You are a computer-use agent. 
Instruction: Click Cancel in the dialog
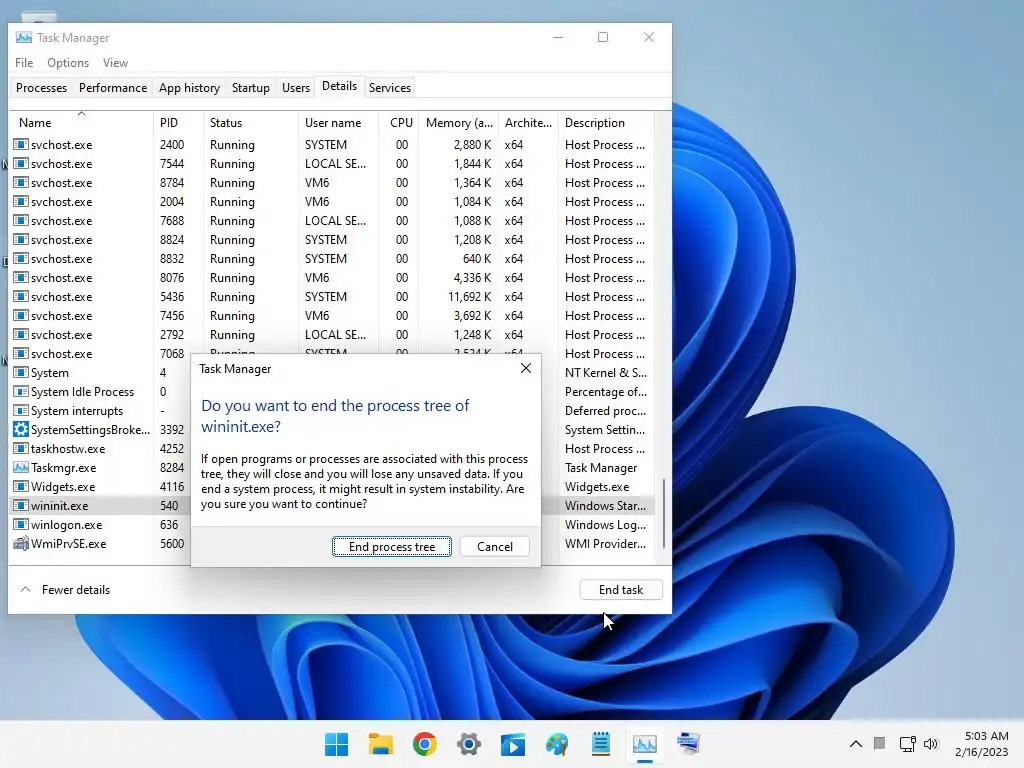[x=494, y=547]
